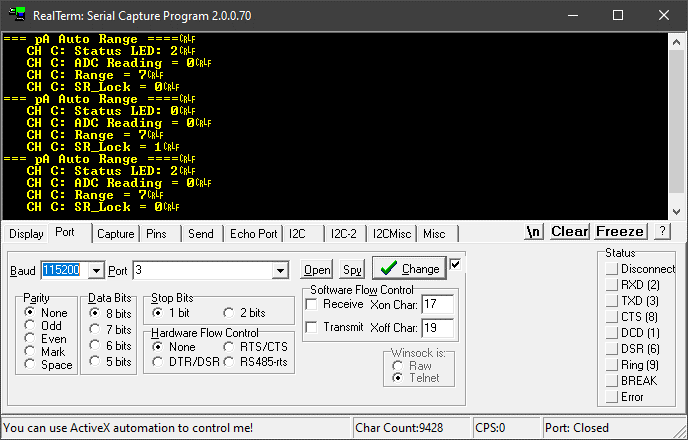
Task: Click the BREAK status indicator
Action: click(x=612, y=380)
